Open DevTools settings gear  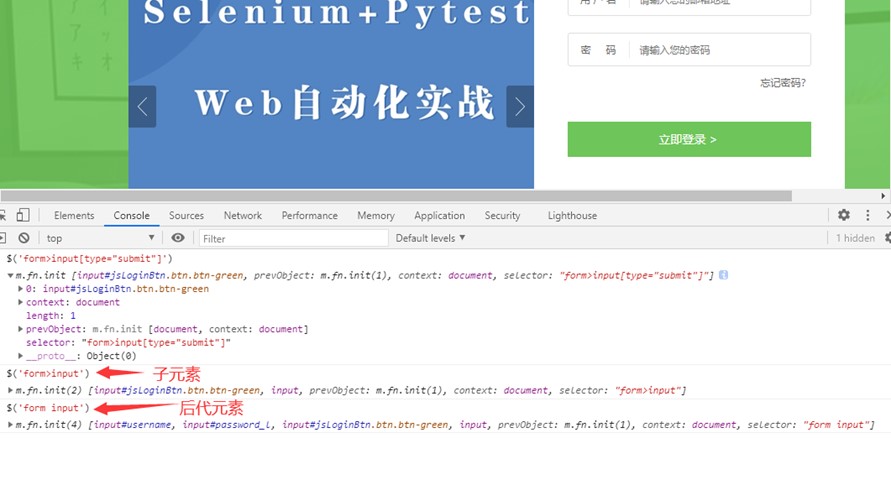tap(844, 215)
